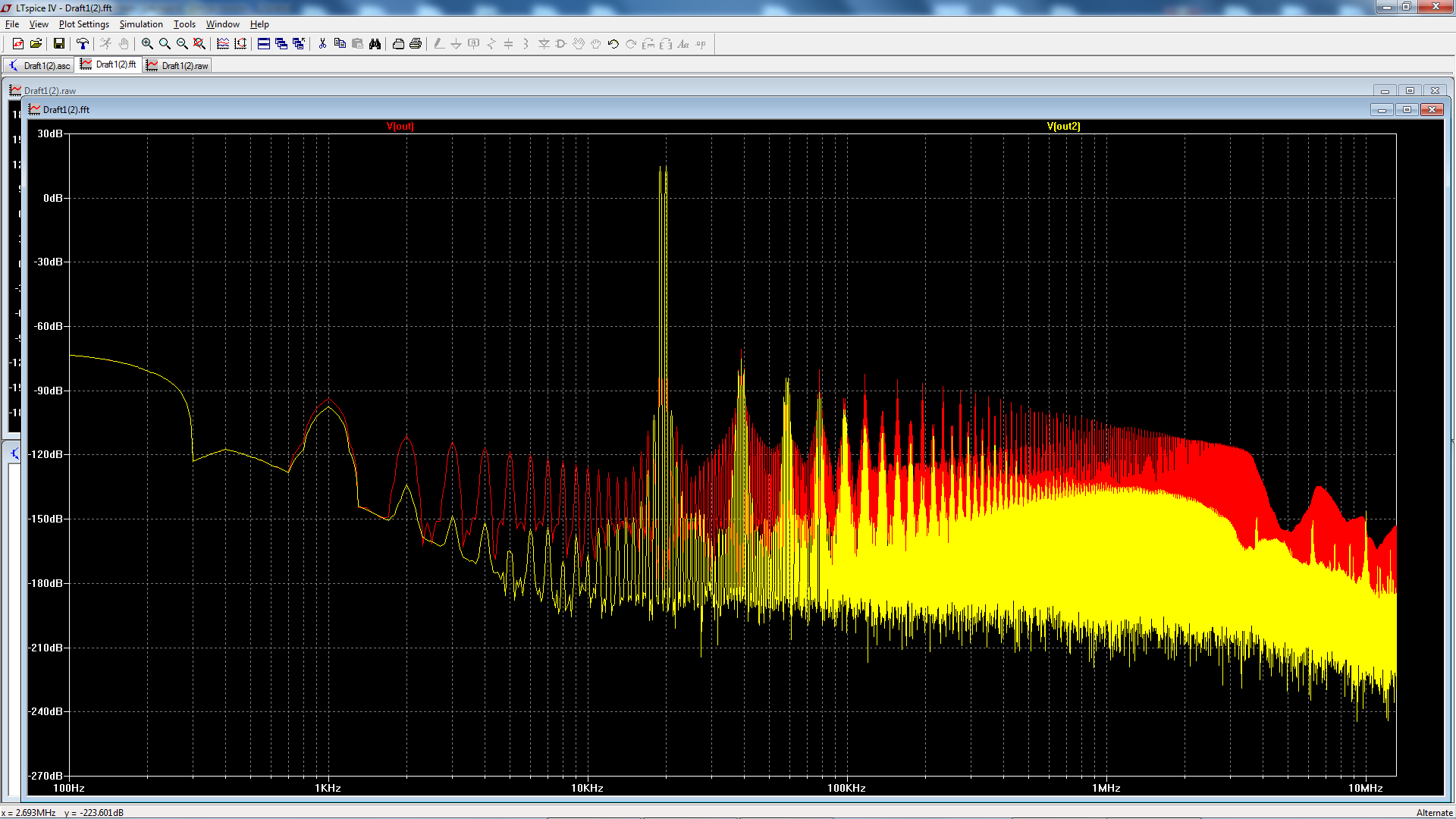Click the Zoom Full Extents icon
This screenshot has height=819, width=1456.
[x=199, y=44]
